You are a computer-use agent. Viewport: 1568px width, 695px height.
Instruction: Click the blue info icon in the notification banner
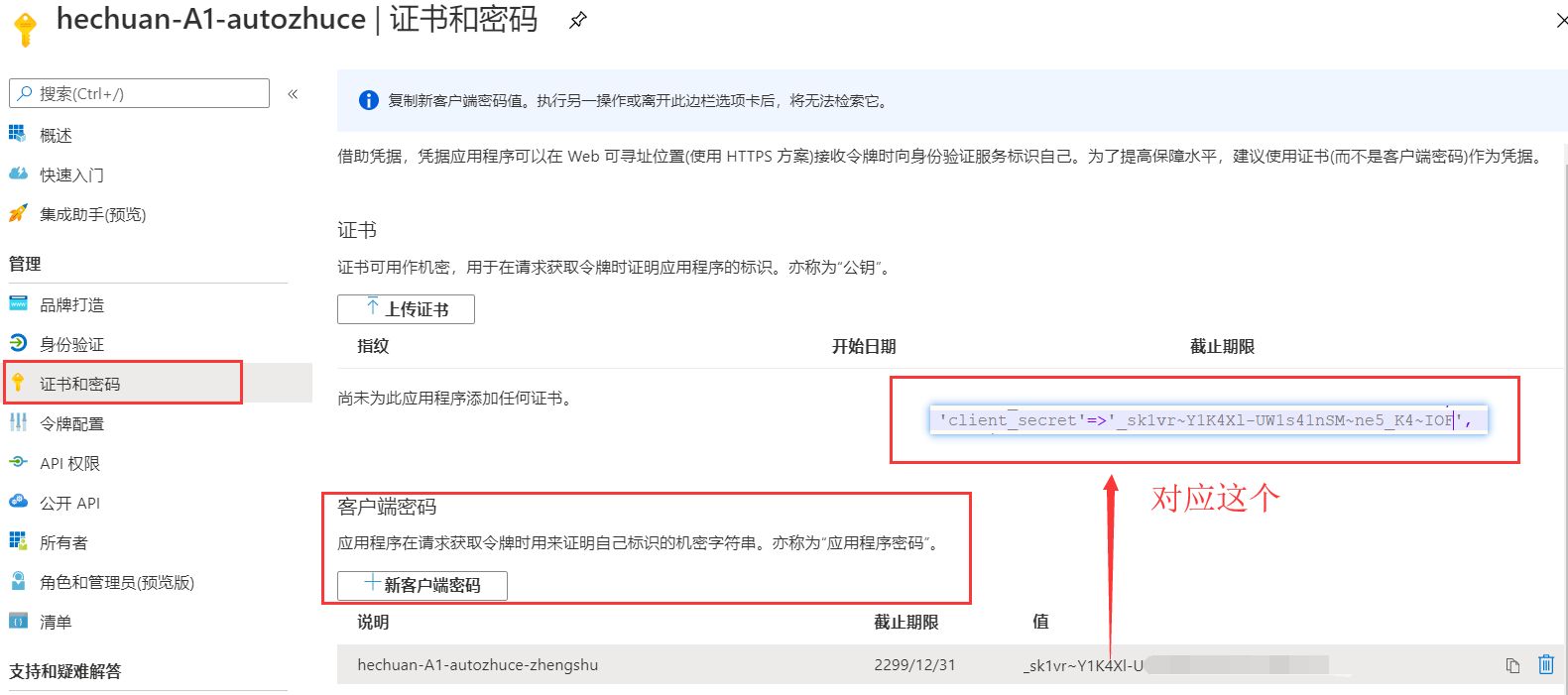pyautogui.click(x=369, y=100)
